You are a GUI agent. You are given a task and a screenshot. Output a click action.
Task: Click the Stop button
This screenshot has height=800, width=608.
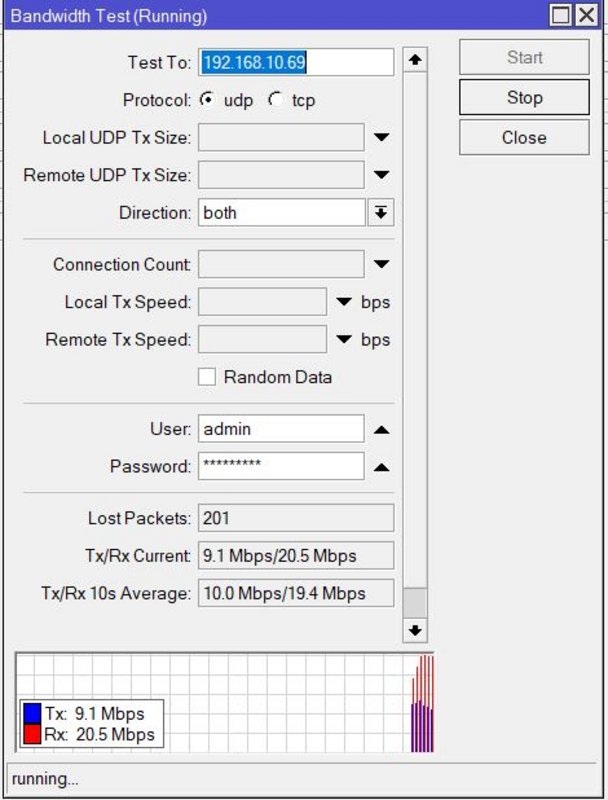coord(524,97)
